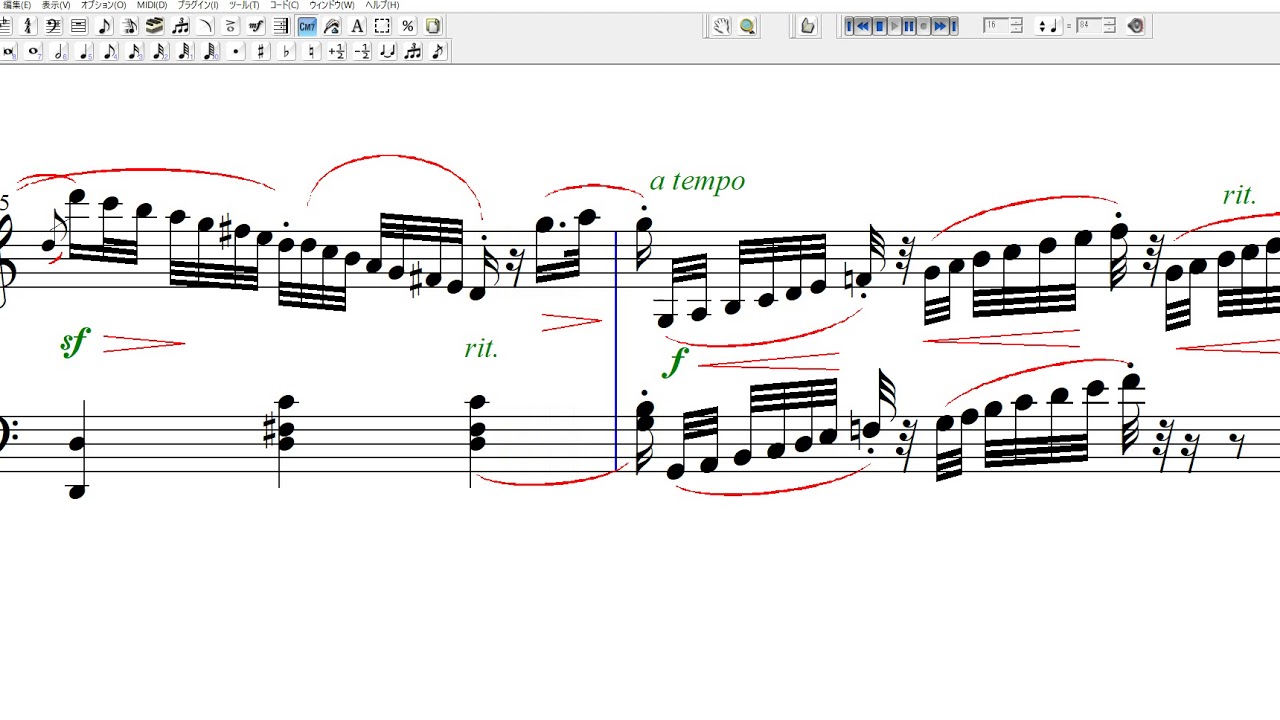Choose the double whole note duration
1280x720 pixels.
[x=8, y=52]
